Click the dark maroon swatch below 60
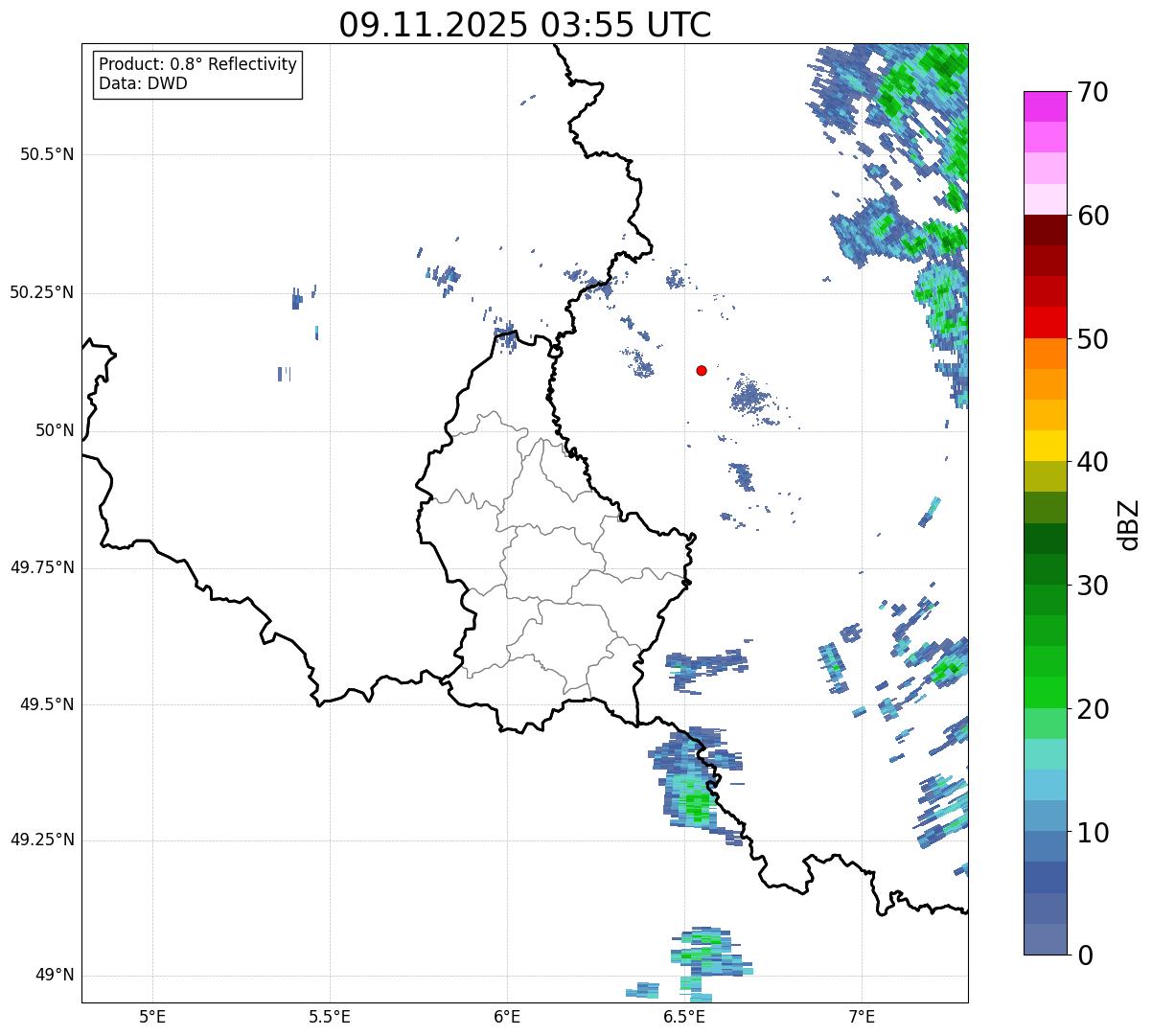This screenshot has height=1036, width=1152. pyautogui.click(x=1045, y=230)
